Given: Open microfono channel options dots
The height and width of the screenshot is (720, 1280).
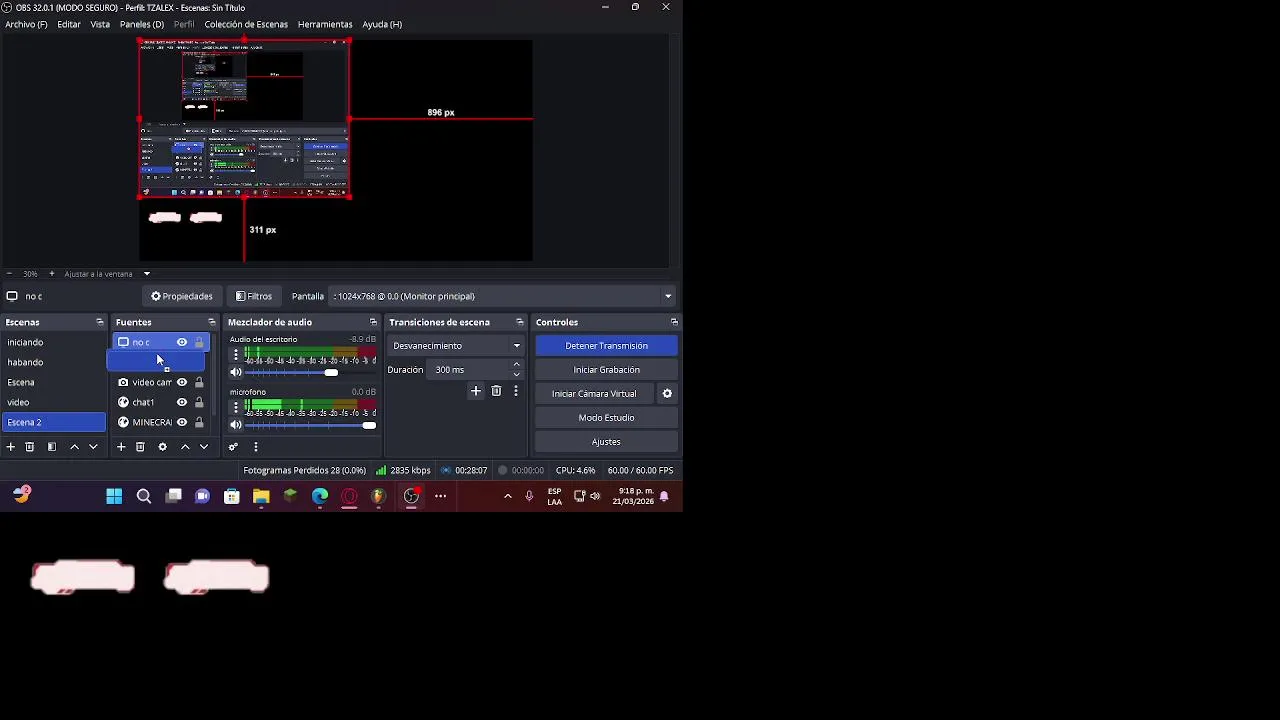Looking at the screenshot, I should click(236, 407).
